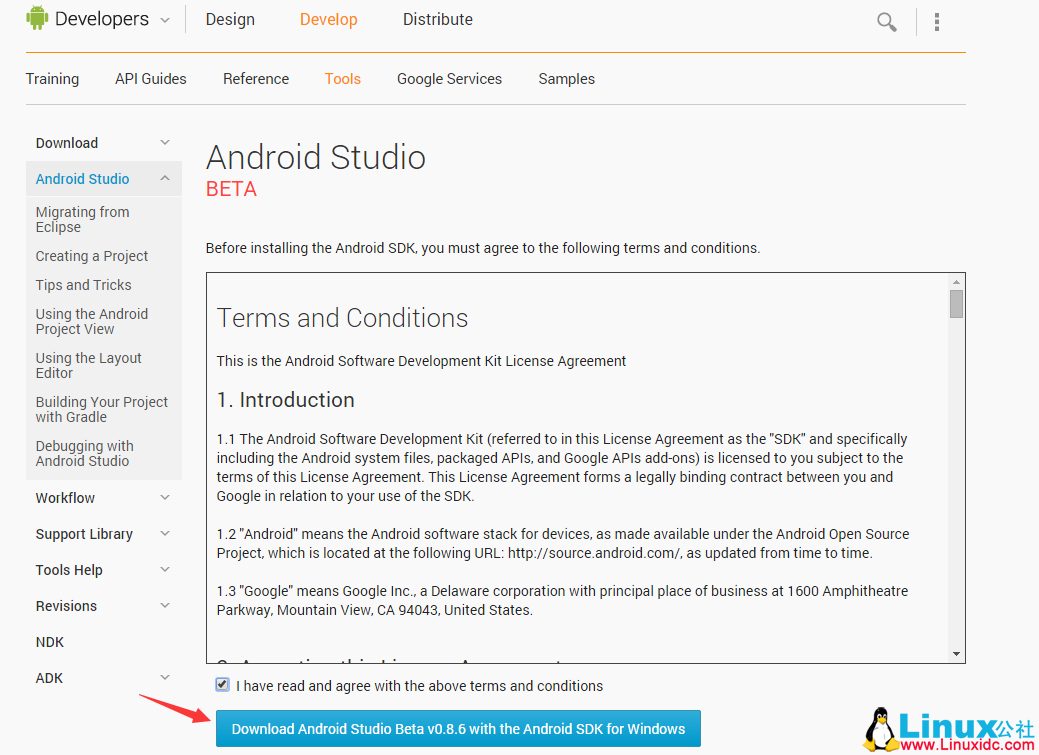Open Support Library in the sidebar

(84, 534)
